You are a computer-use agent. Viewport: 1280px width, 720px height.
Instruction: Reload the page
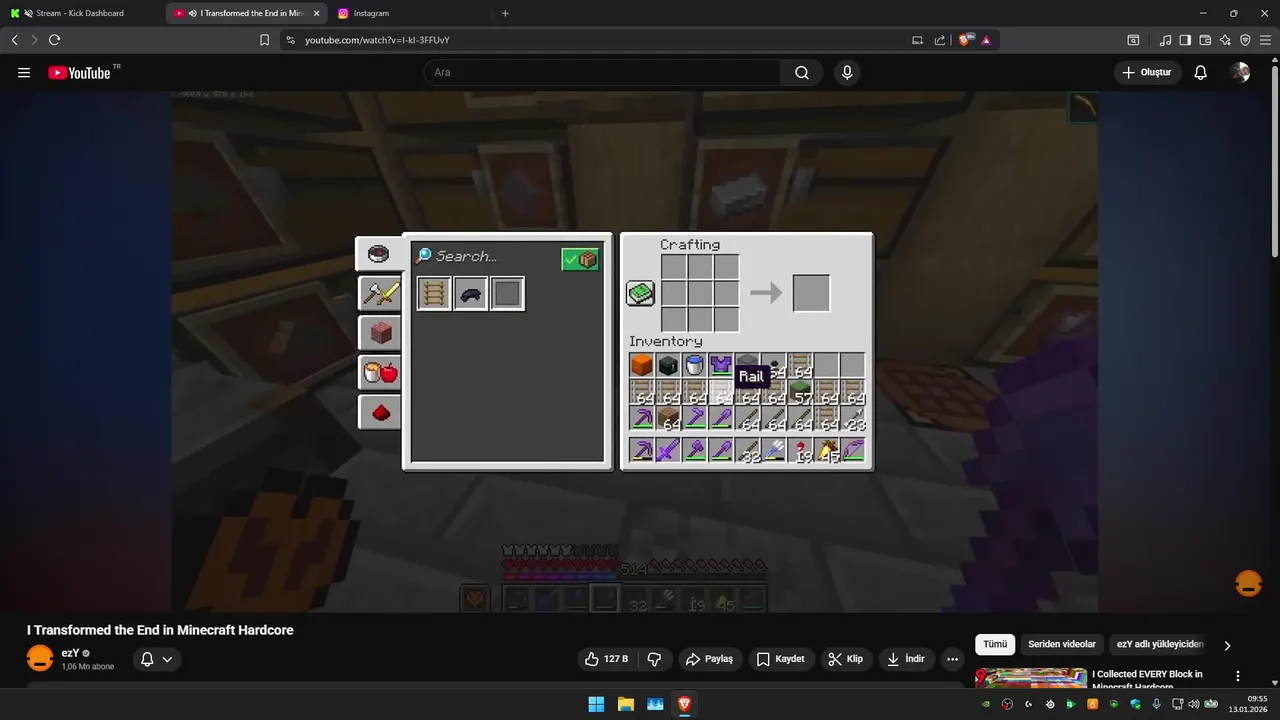tap(54, 40)
